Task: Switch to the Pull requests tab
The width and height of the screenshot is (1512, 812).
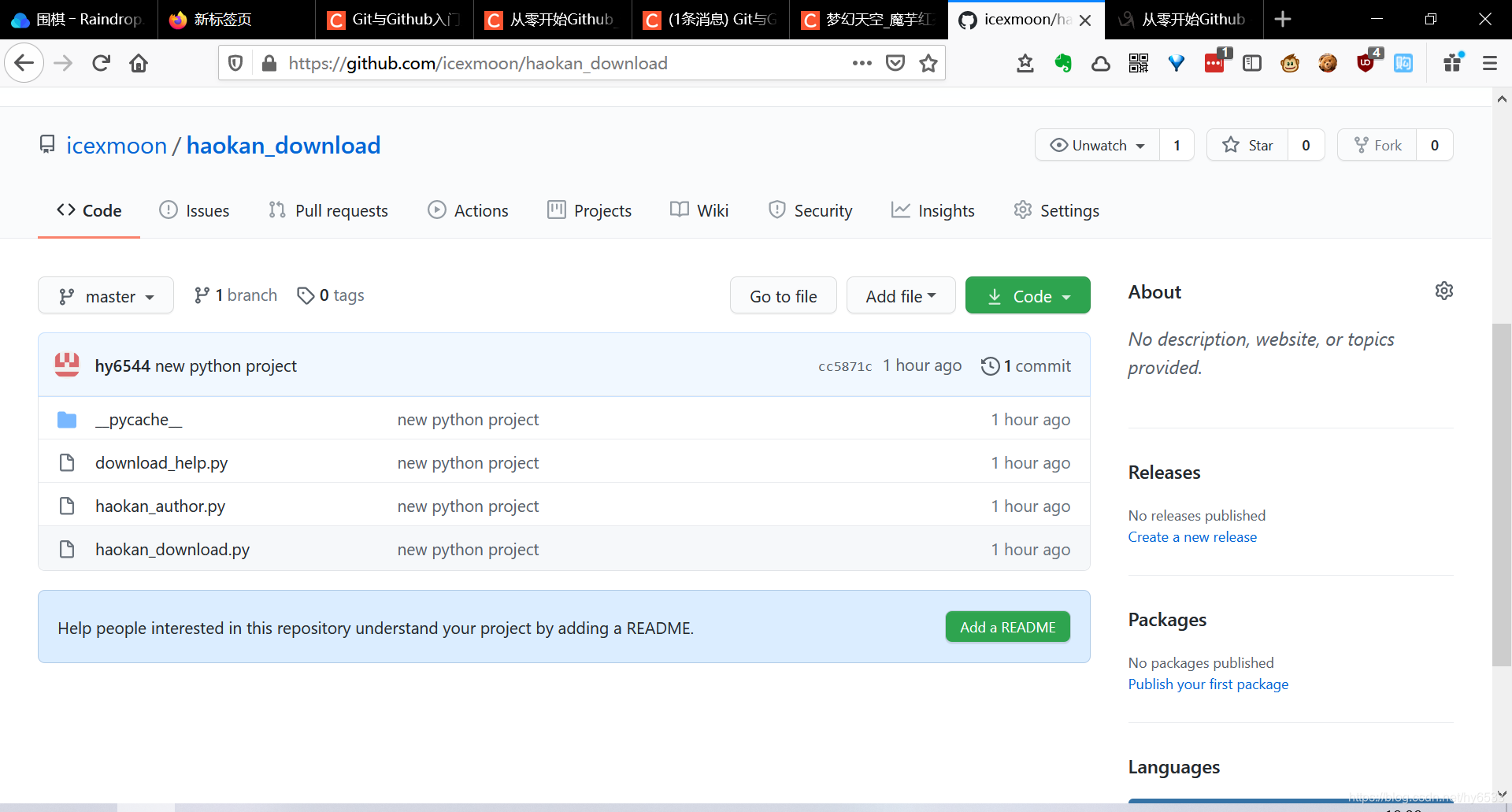Action: point(328,210)
